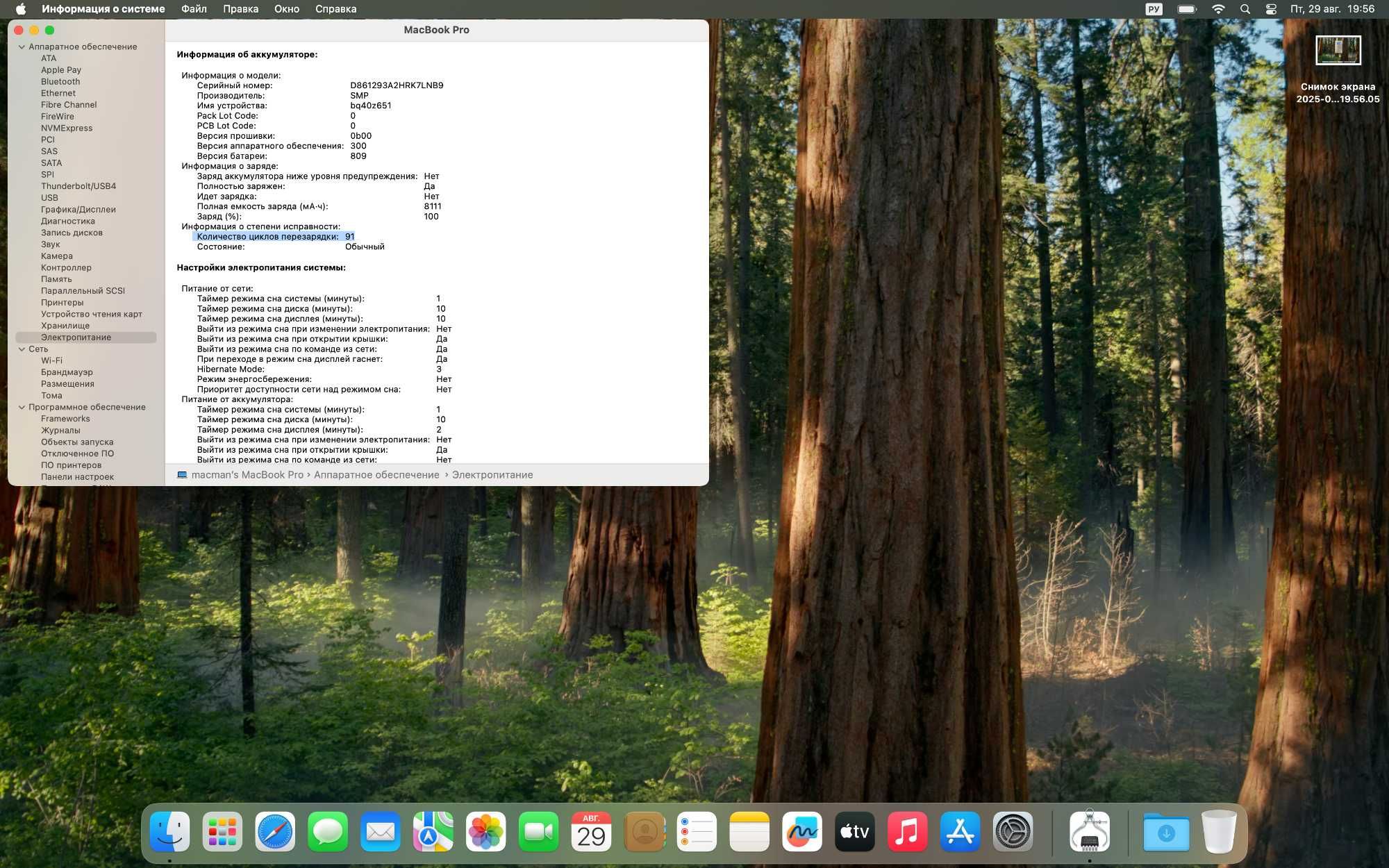The width and height of the screenshot is (1389, 868).
Task: Select the battery serial number value
Action: pyautogui.click(x=397, y=85)
